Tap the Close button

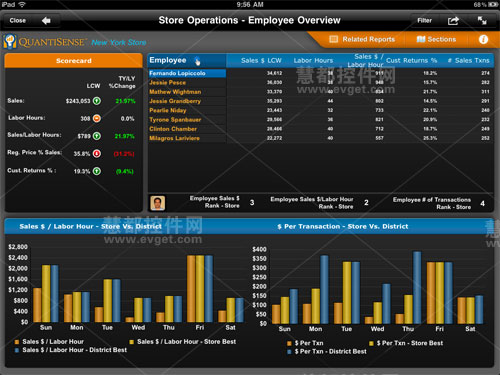coord(18,21)
